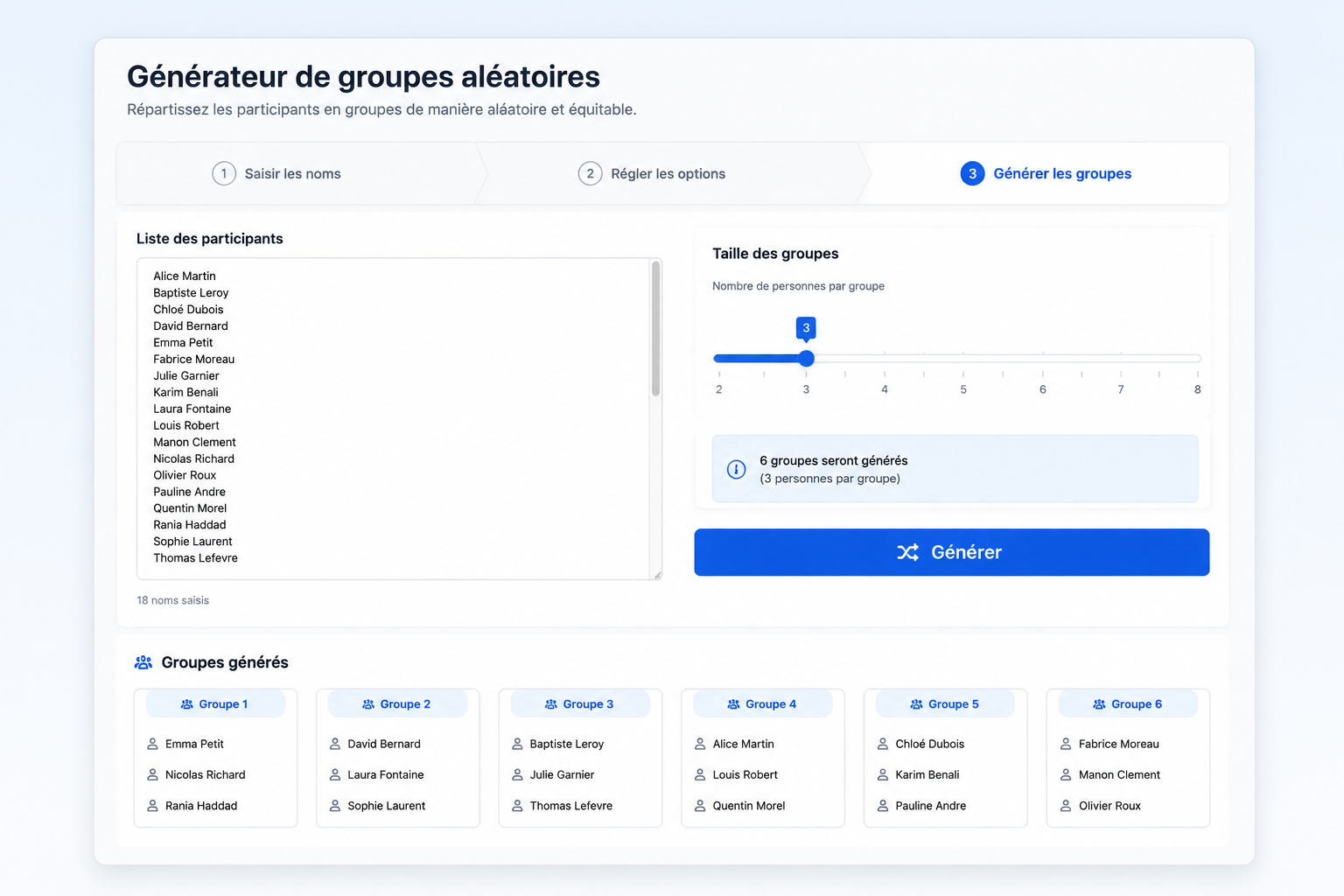Click the group size slider handle

click(807, 358)
